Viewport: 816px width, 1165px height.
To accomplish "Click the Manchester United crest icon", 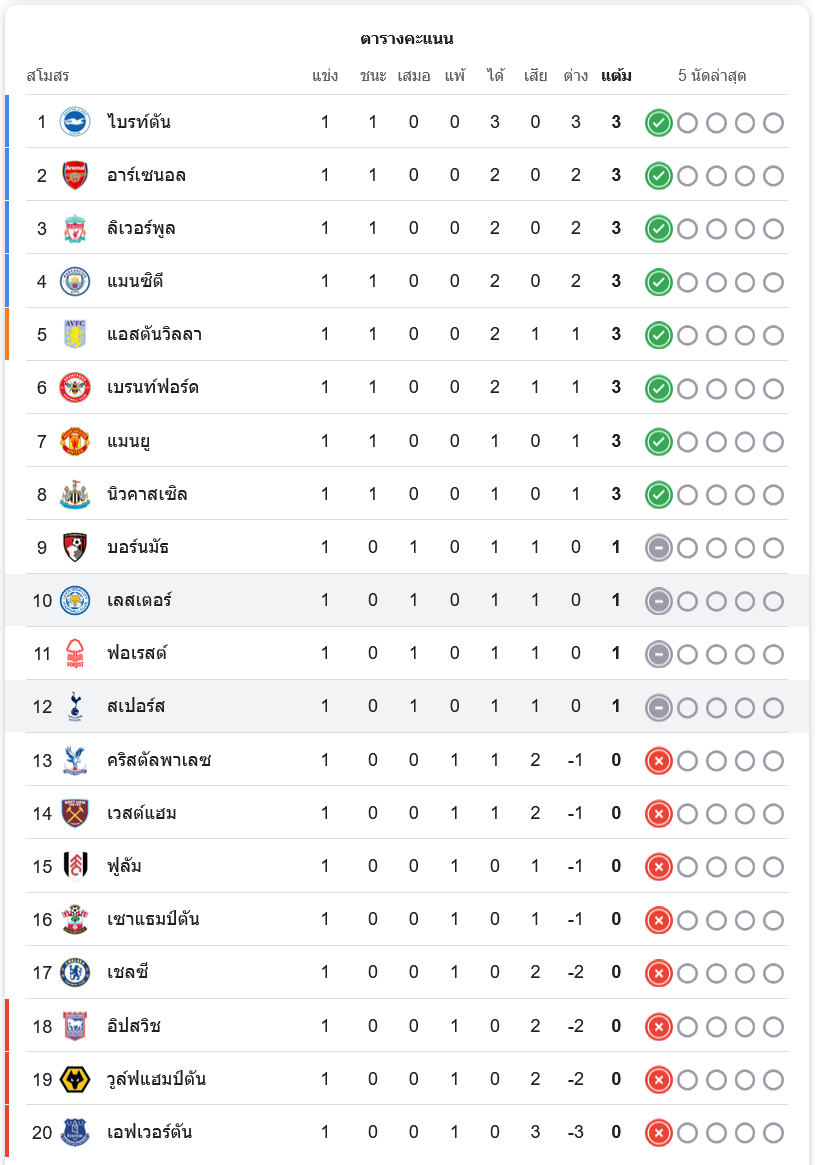I will [x=75, y=440].
